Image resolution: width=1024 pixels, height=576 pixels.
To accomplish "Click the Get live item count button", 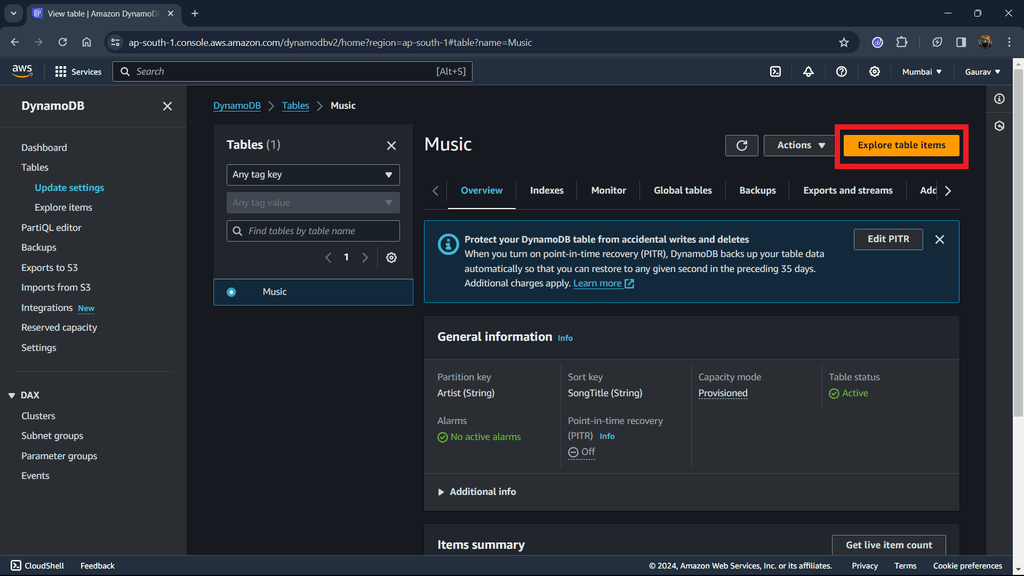I will click(889, 545).
